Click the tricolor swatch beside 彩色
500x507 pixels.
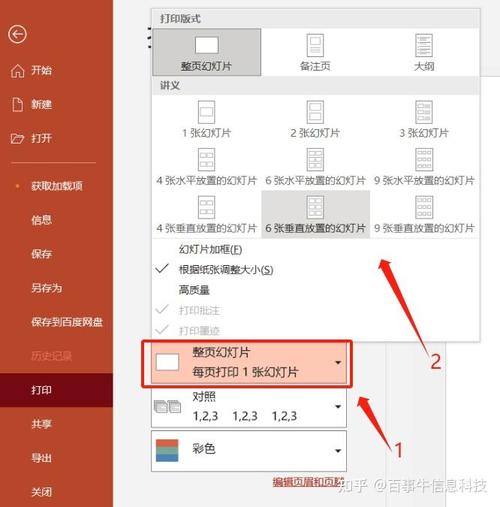point(167,451)
